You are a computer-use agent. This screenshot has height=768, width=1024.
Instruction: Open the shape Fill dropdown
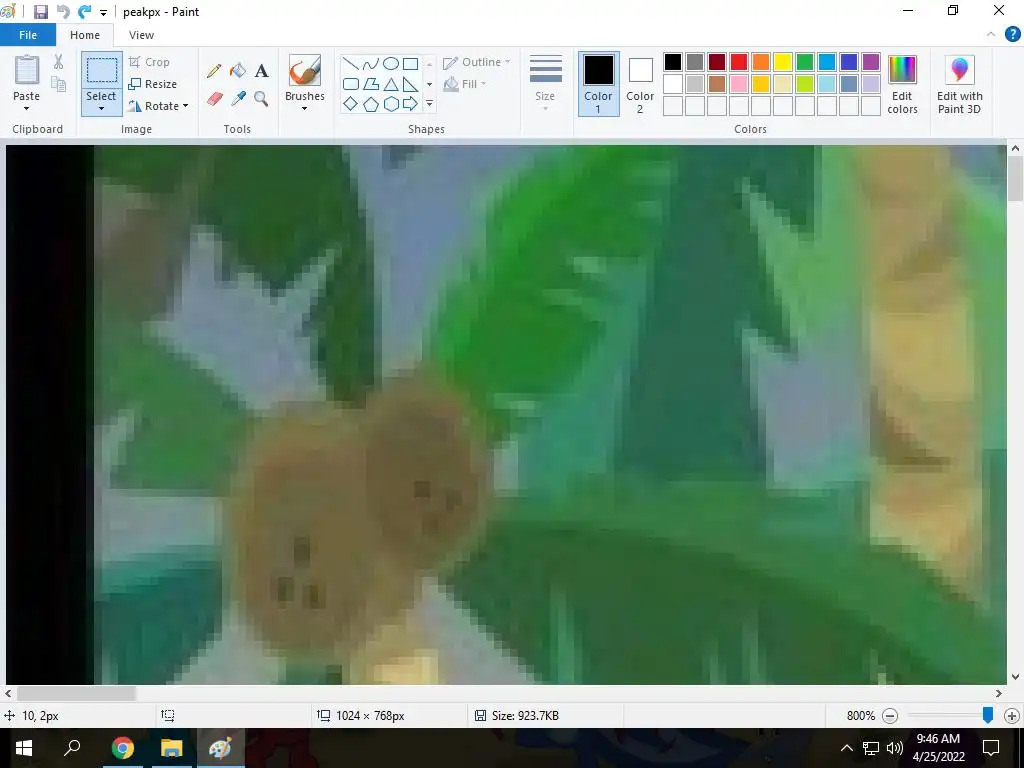[x=465, y=84]
